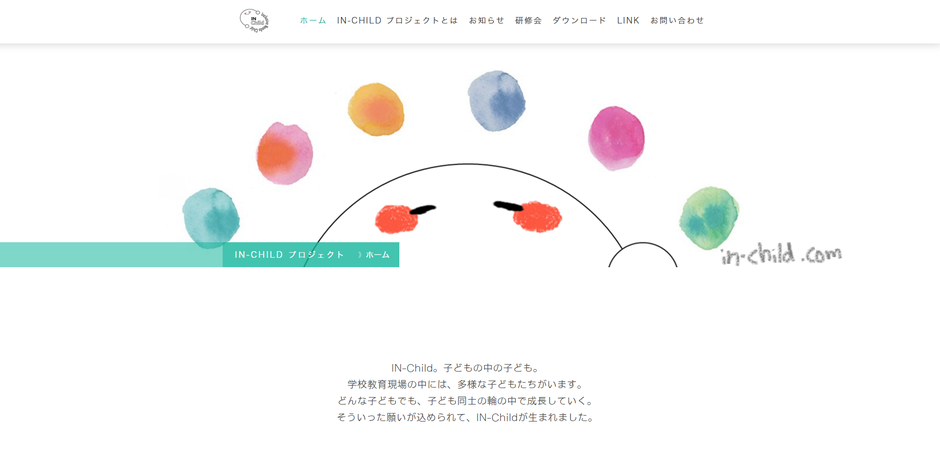Viewport: 940px width, 457px height.
Task: Click IN-CHILD プロジェクト breadcrumb link
Action: tap(289, 254)
